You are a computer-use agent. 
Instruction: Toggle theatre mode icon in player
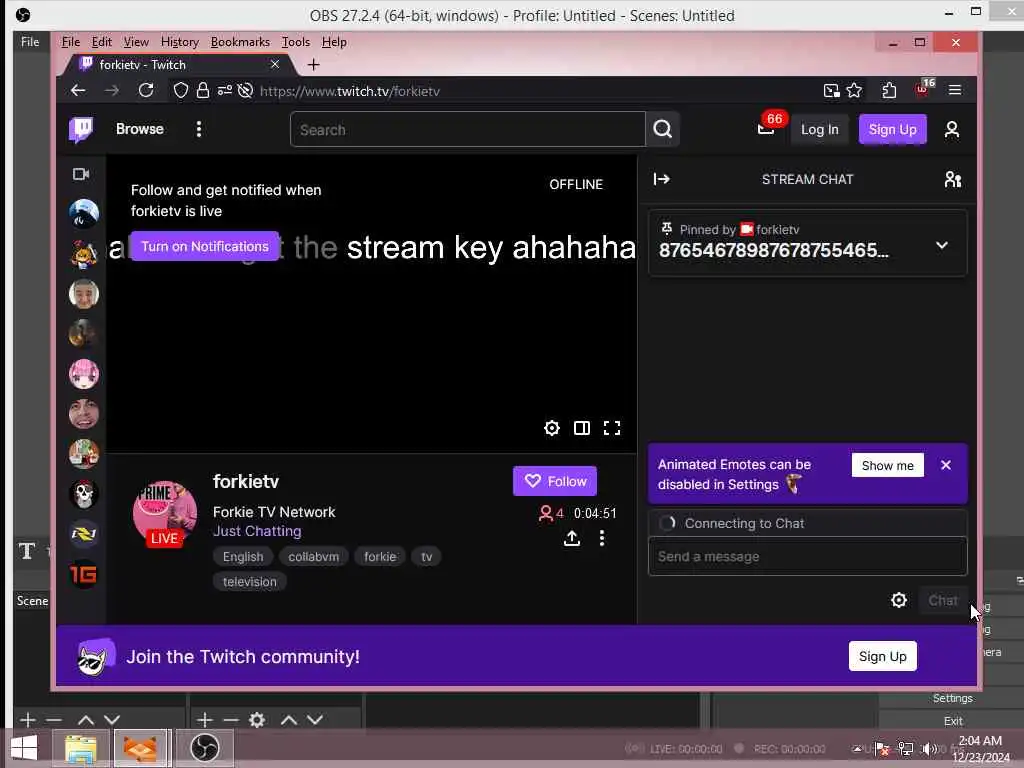(x=582, y=428)
